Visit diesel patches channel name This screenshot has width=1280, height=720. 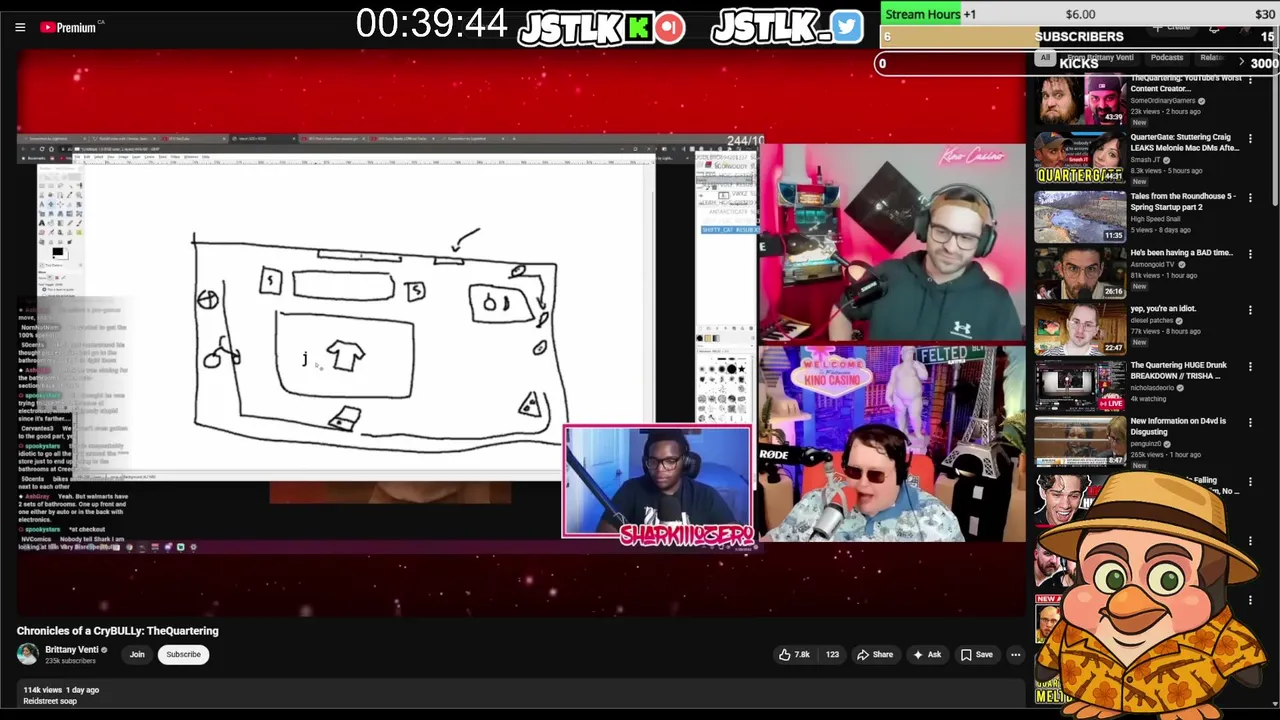1153,320
